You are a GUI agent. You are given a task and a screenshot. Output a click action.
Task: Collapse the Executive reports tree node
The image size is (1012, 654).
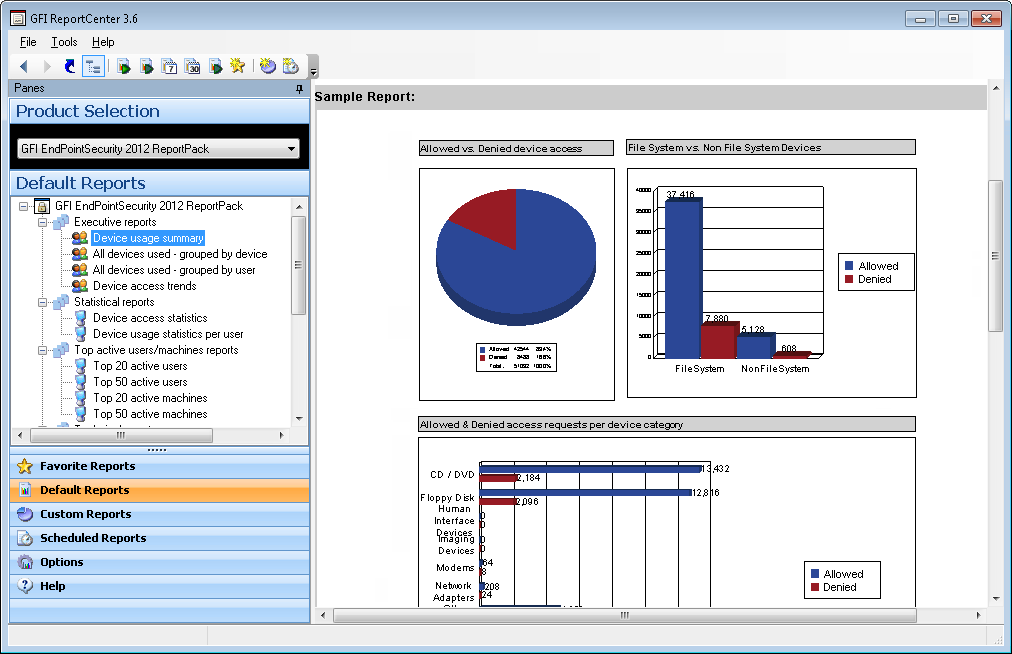(x=43, y=222)
